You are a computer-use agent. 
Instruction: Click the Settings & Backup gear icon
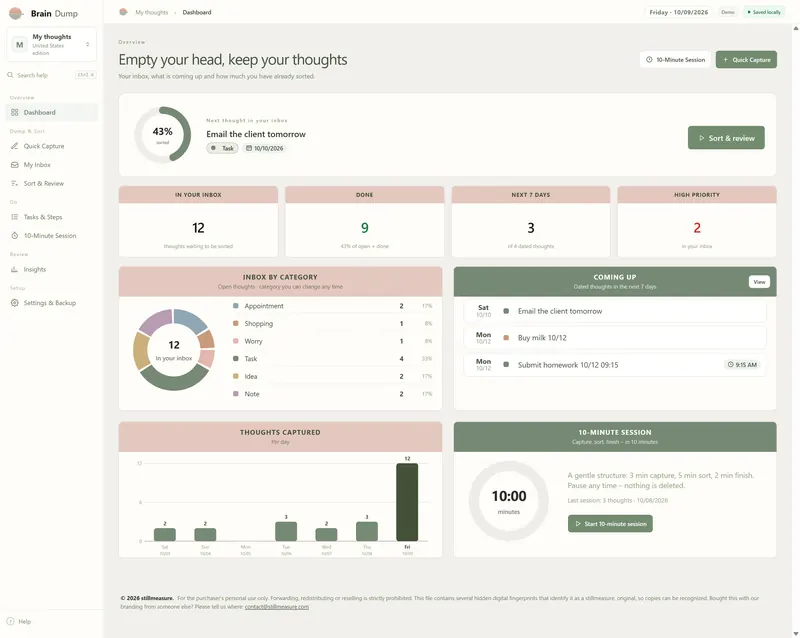(14, 303)
